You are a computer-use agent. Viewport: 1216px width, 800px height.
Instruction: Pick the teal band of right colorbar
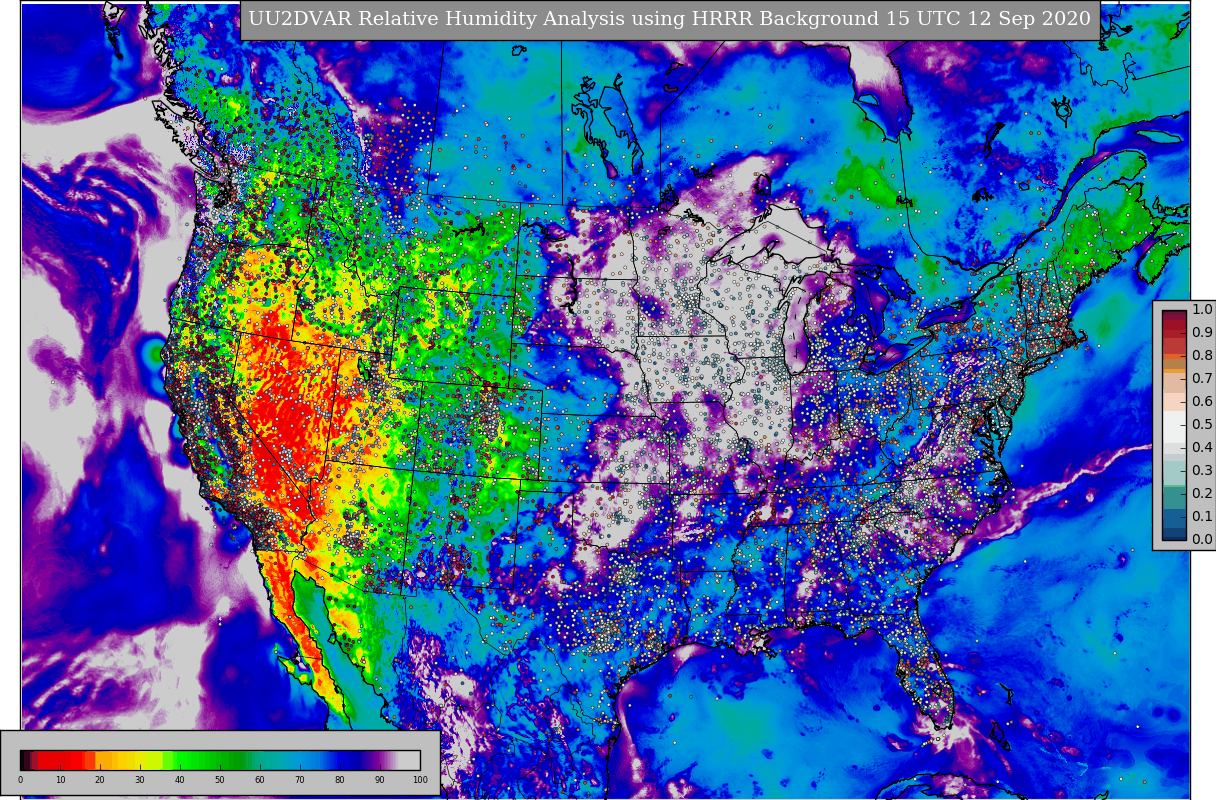coord(1174,497)
